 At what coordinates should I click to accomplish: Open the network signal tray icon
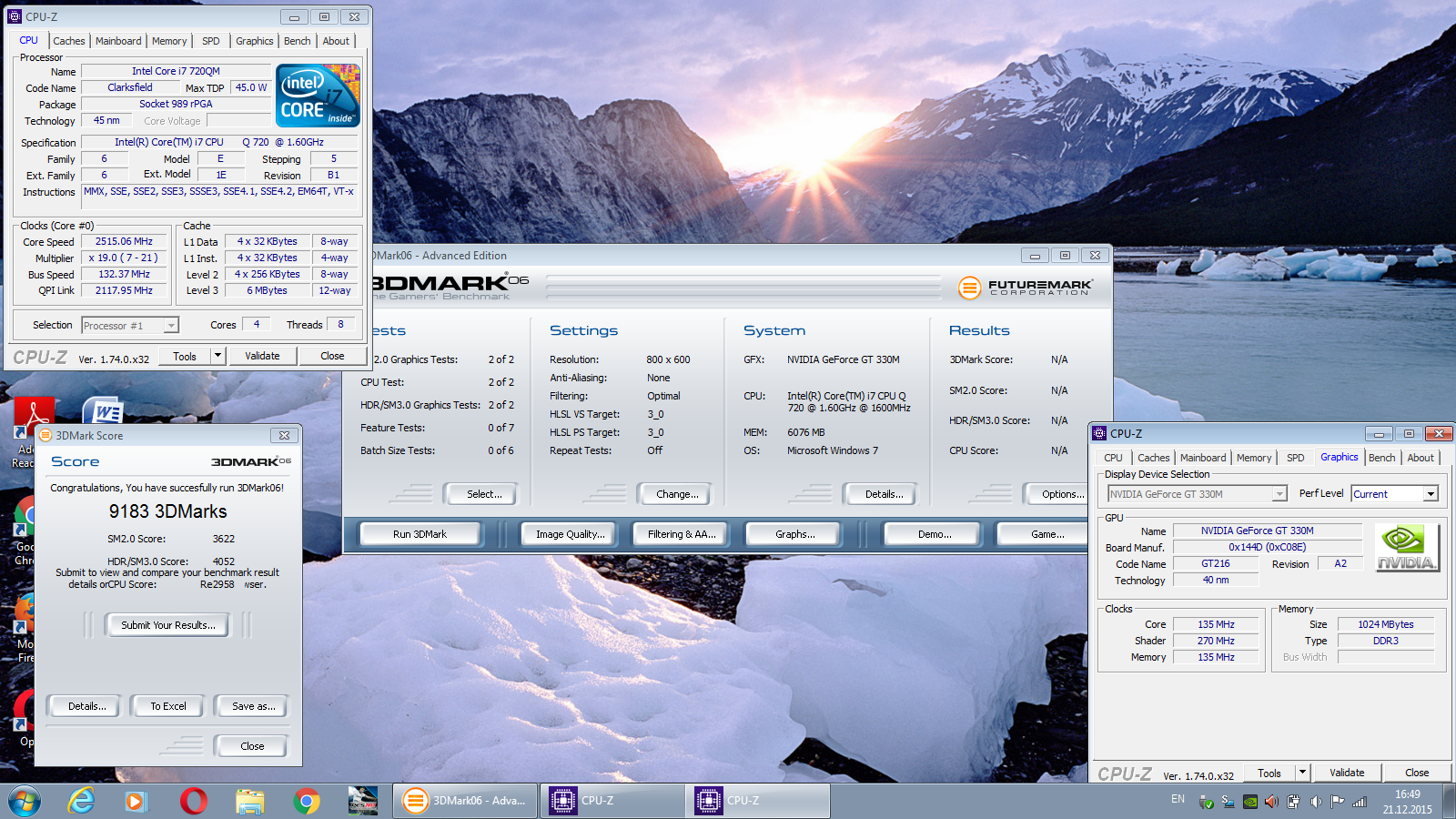click(x=1360, y=802)
